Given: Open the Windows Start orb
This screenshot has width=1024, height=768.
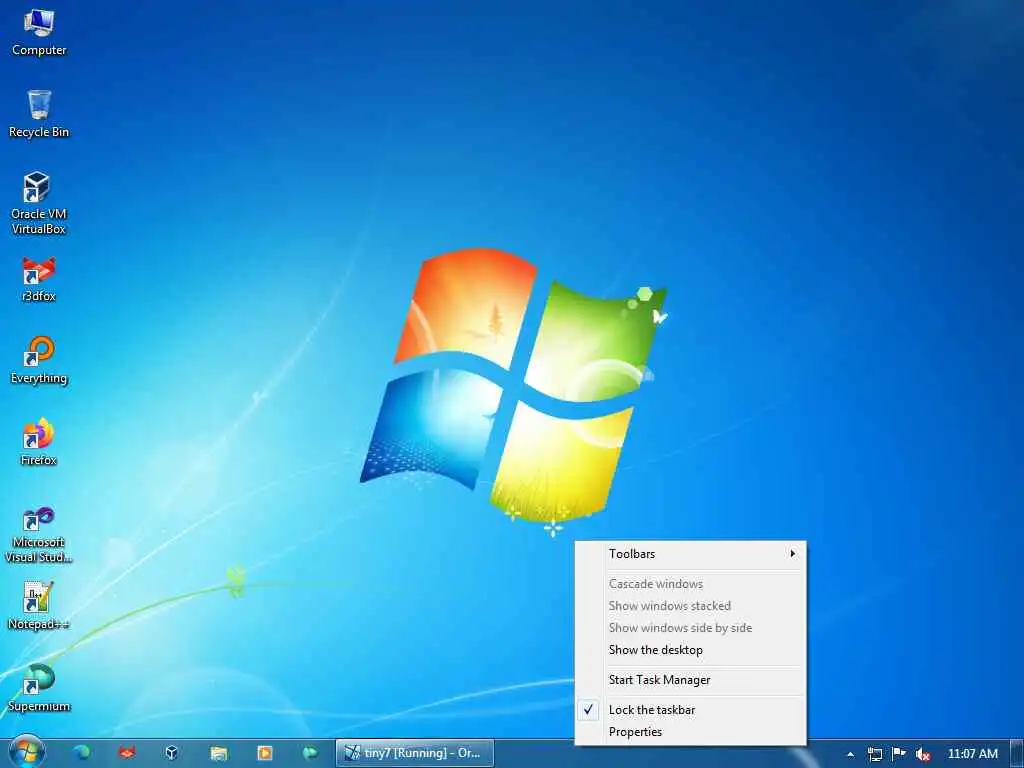Looking at the screenshot, I should coord(26,753).
